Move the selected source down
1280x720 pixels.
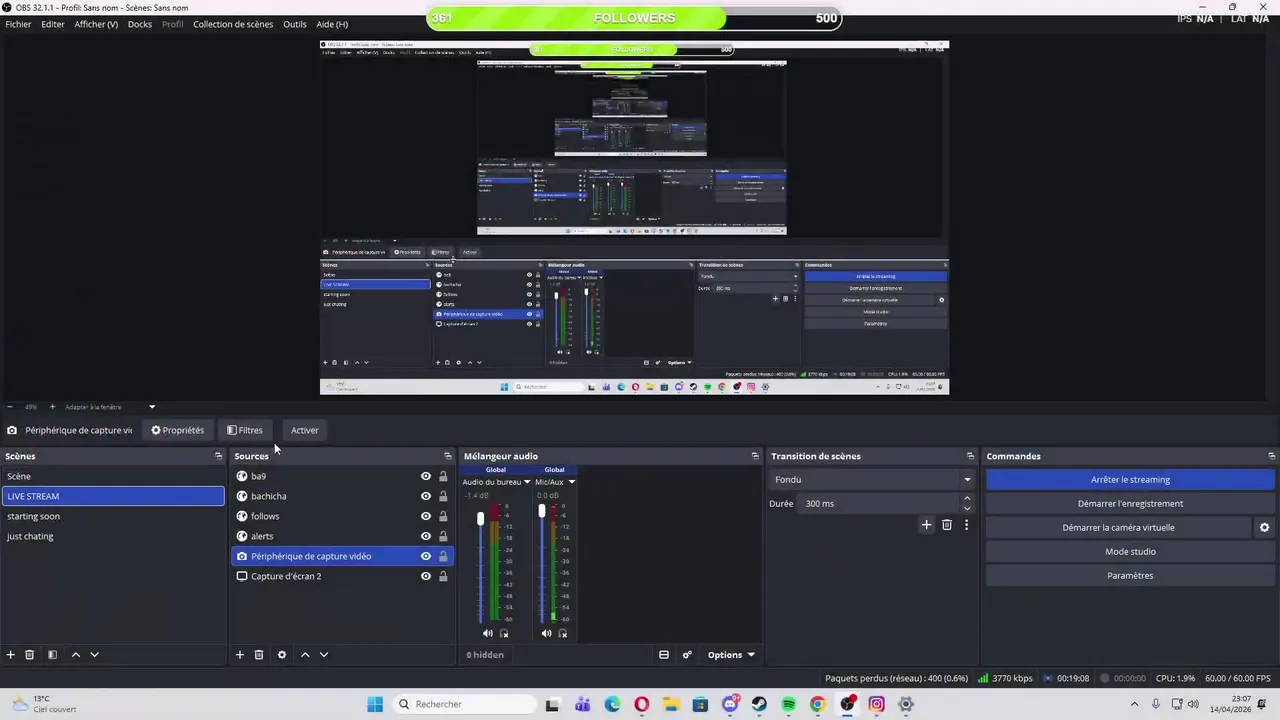point(324,655)
